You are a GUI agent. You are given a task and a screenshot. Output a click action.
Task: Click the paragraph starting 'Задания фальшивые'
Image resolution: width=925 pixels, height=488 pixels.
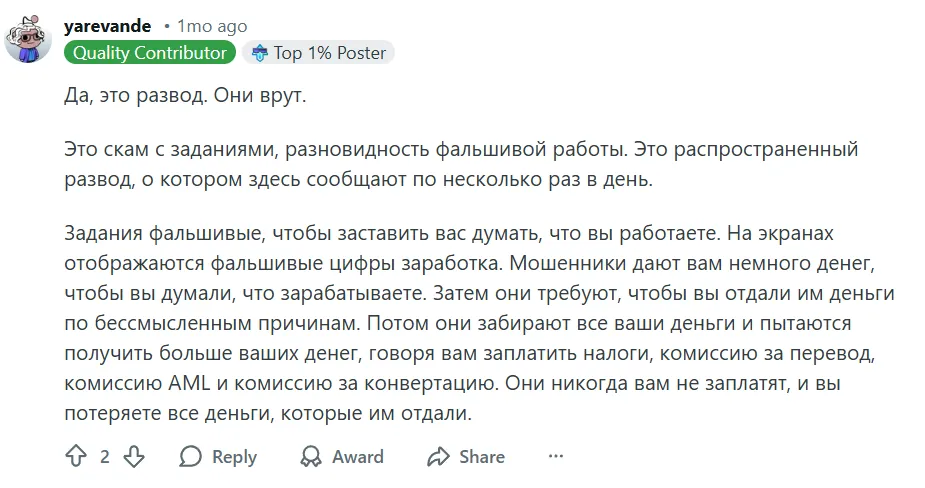pos(479,323)
